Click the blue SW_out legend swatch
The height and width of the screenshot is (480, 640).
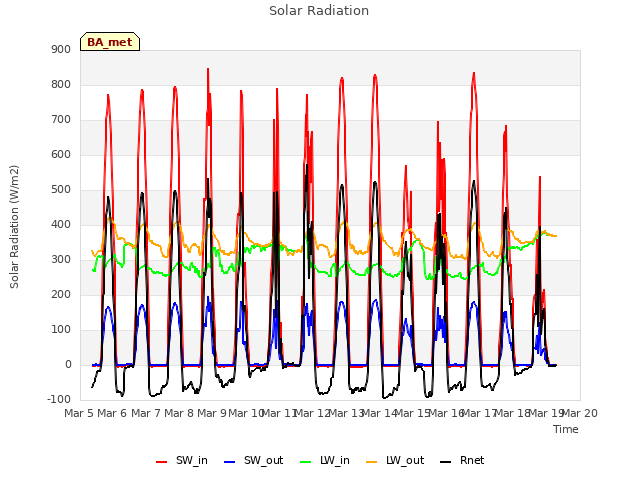(x=230, y=462)
